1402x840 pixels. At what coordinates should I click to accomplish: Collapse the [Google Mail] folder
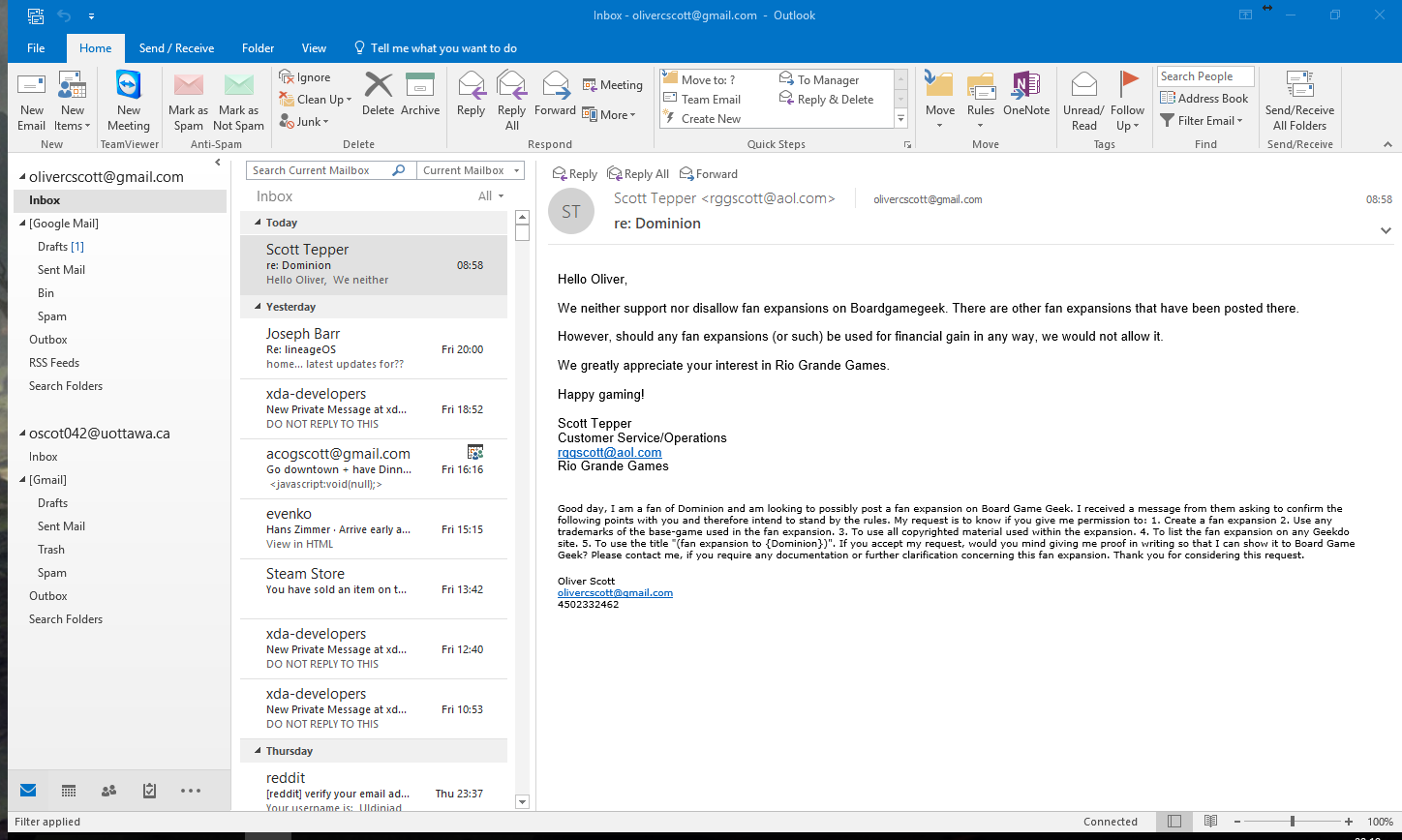tap(23, 225)
